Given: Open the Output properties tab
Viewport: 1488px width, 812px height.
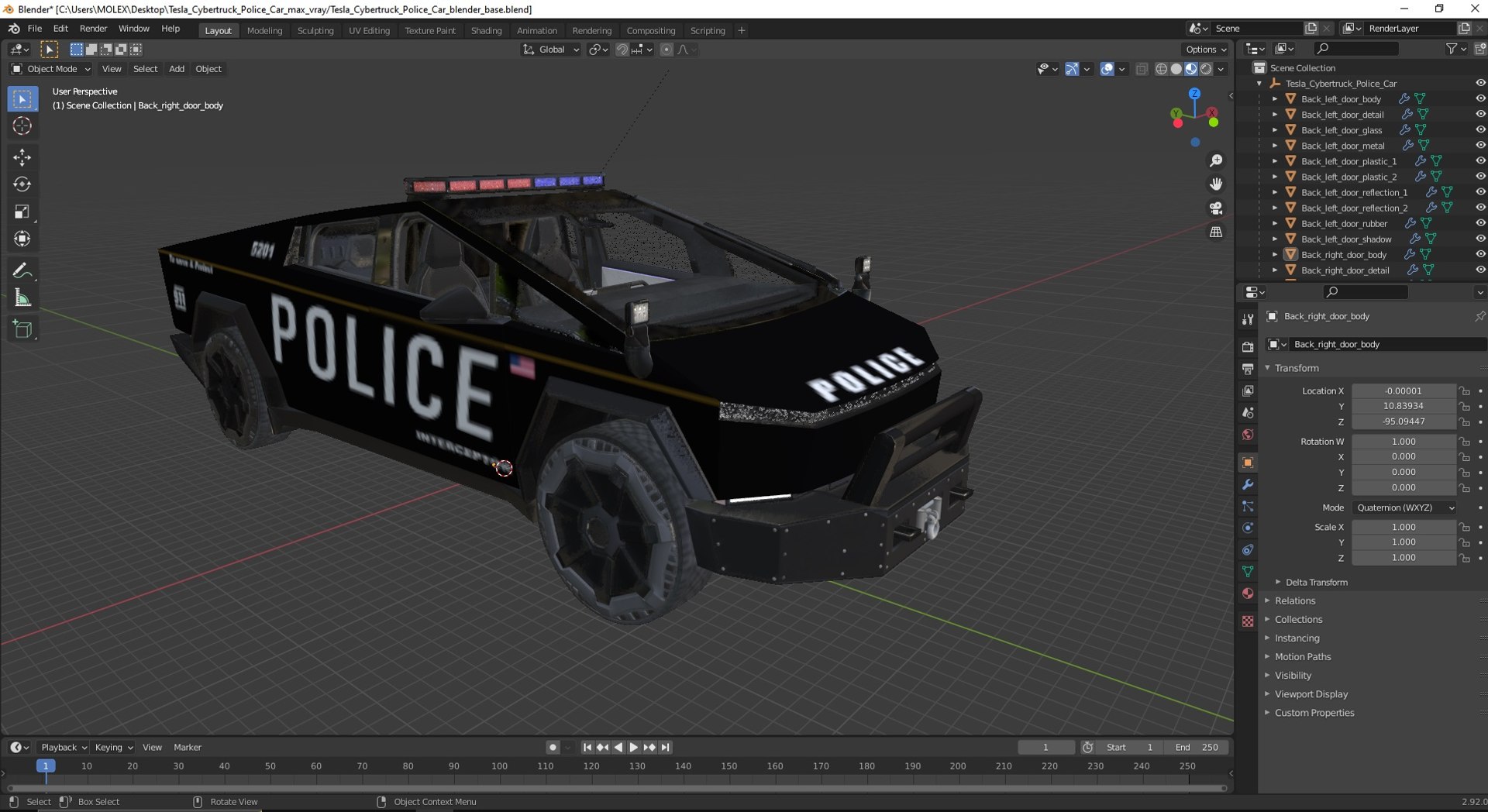Looking at the screenshot, I should pyautogui.click(x=1248, y=369).
